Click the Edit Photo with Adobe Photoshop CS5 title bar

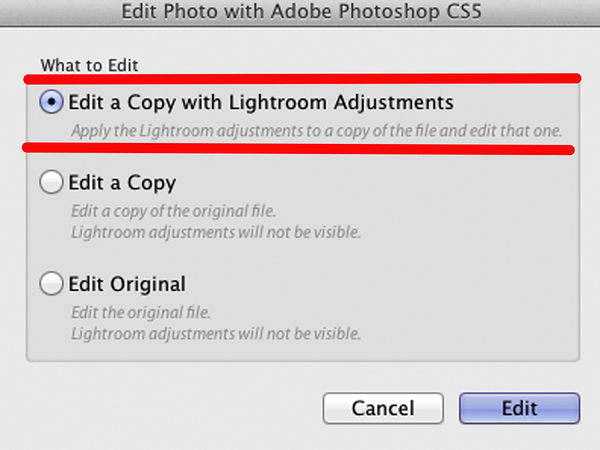[300, 13]
